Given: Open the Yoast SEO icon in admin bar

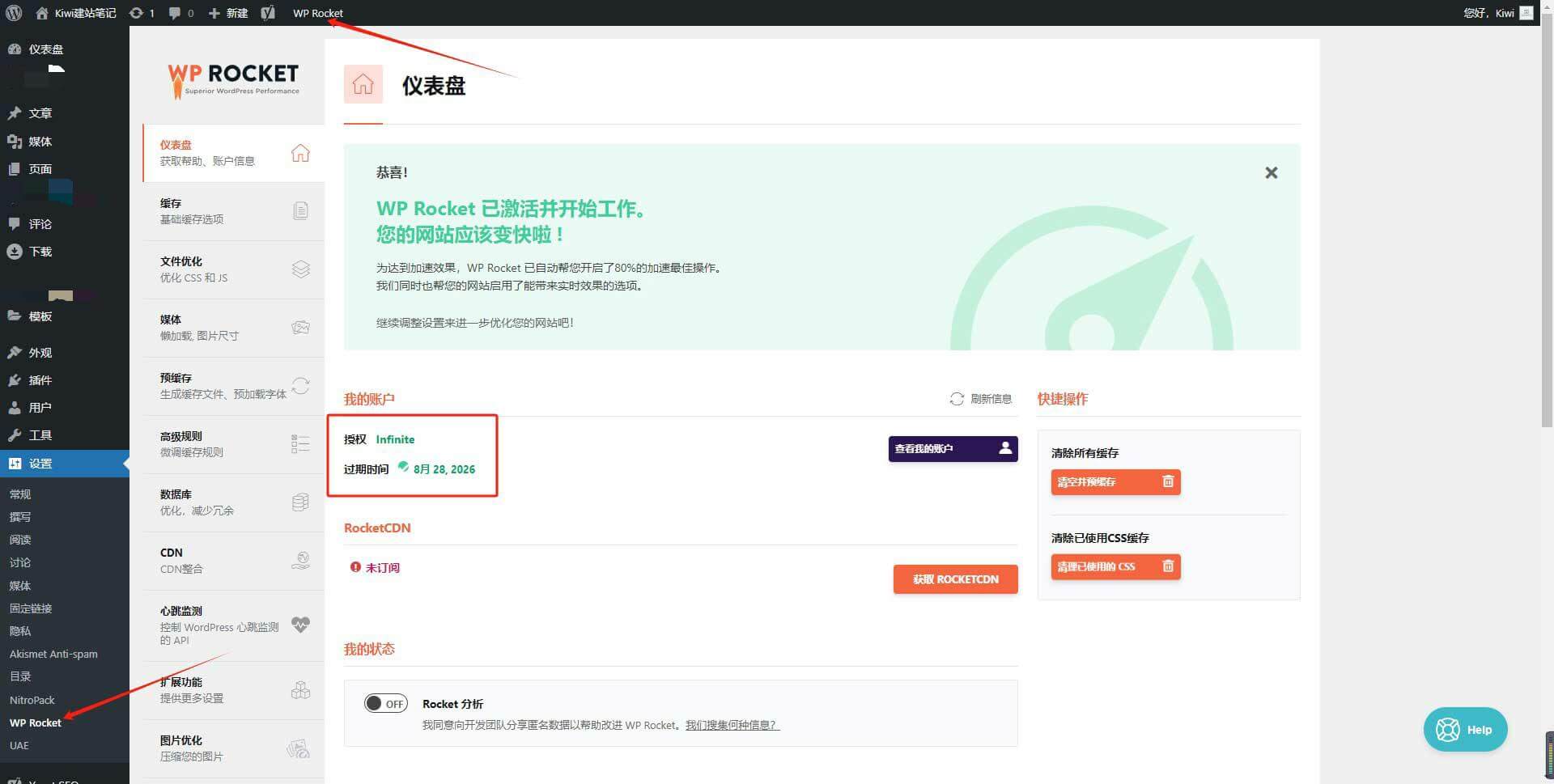Looking at the screenshot, I should pos(268,13).
